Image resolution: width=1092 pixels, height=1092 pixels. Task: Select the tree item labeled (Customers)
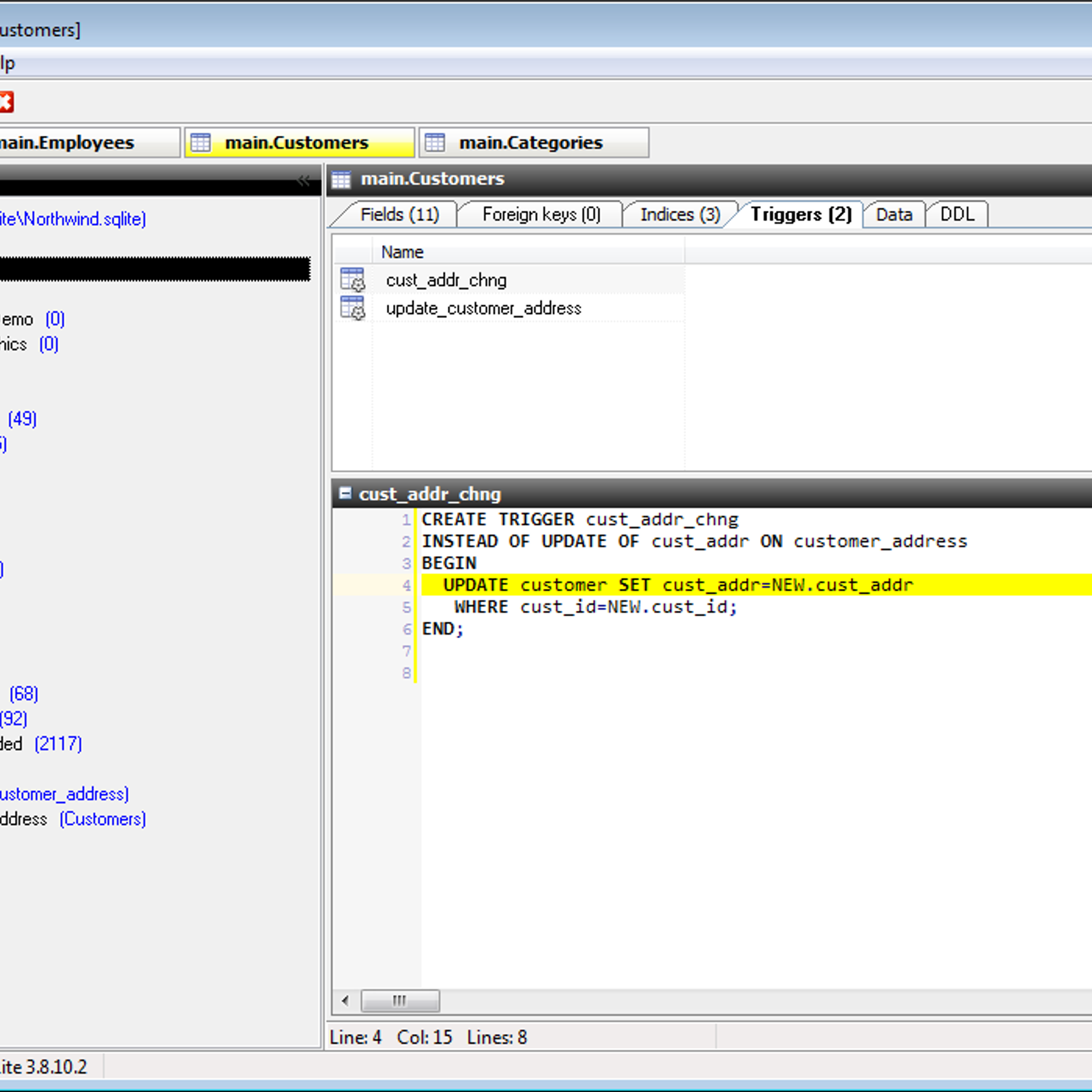(x=73, y=819)
